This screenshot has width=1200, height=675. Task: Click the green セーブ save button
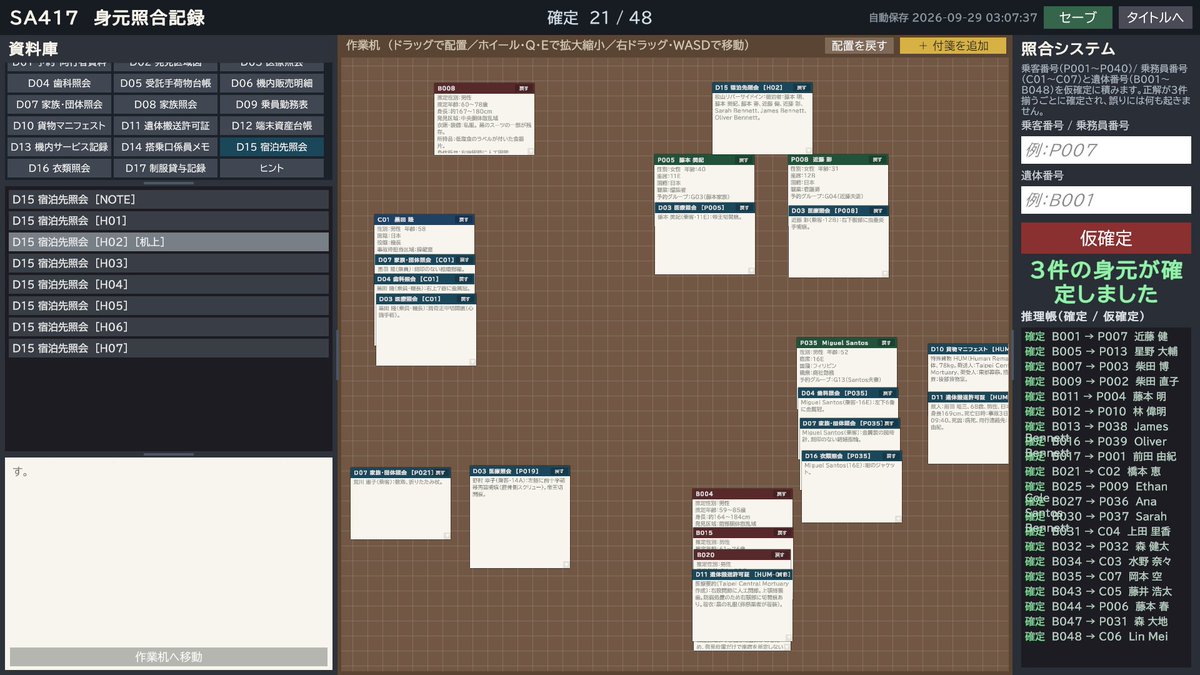[x=1078, y=17]
